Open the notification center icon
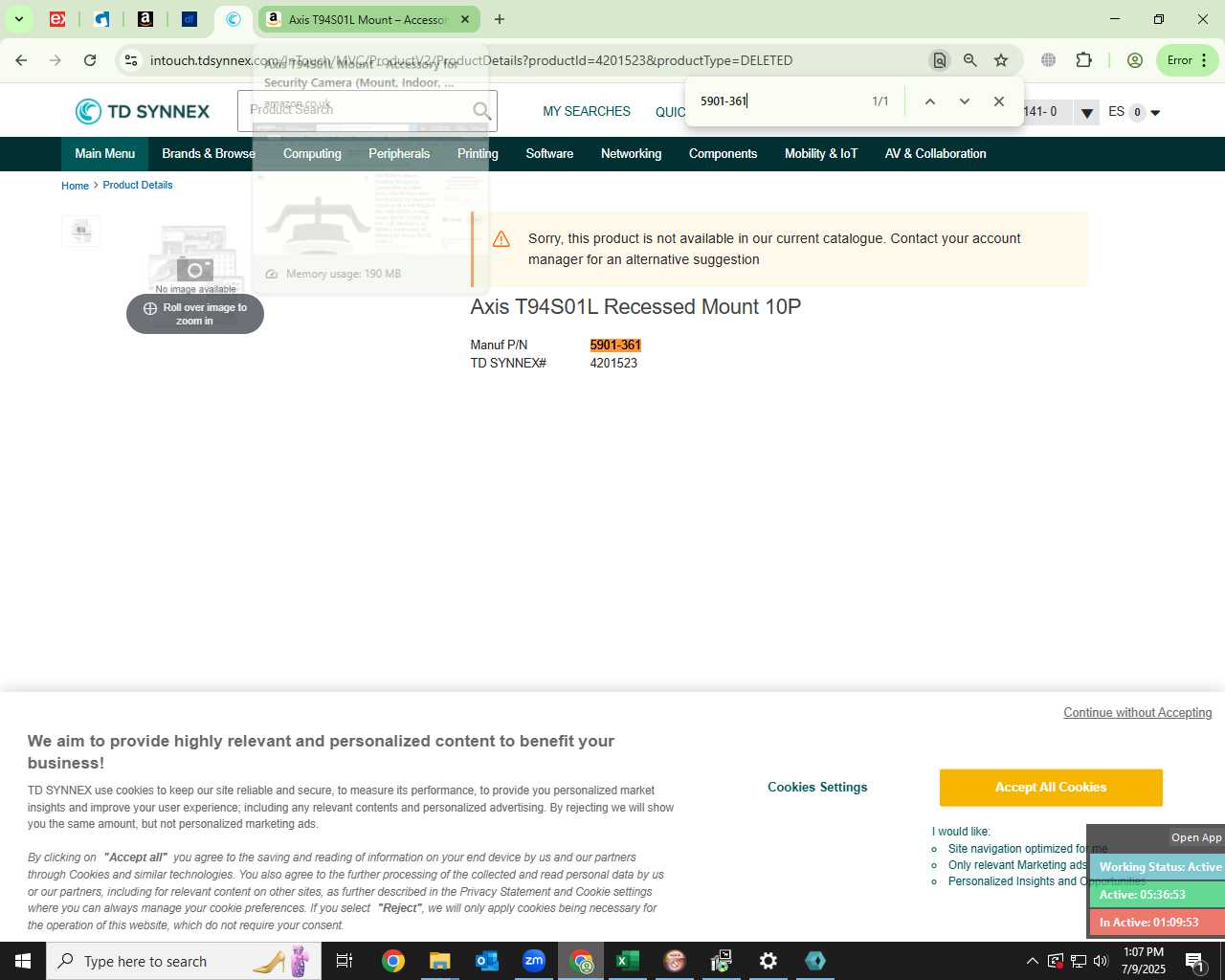The height and width of the screenshot is (980, 1225). pyautogui.click(x=1194, y=961)
